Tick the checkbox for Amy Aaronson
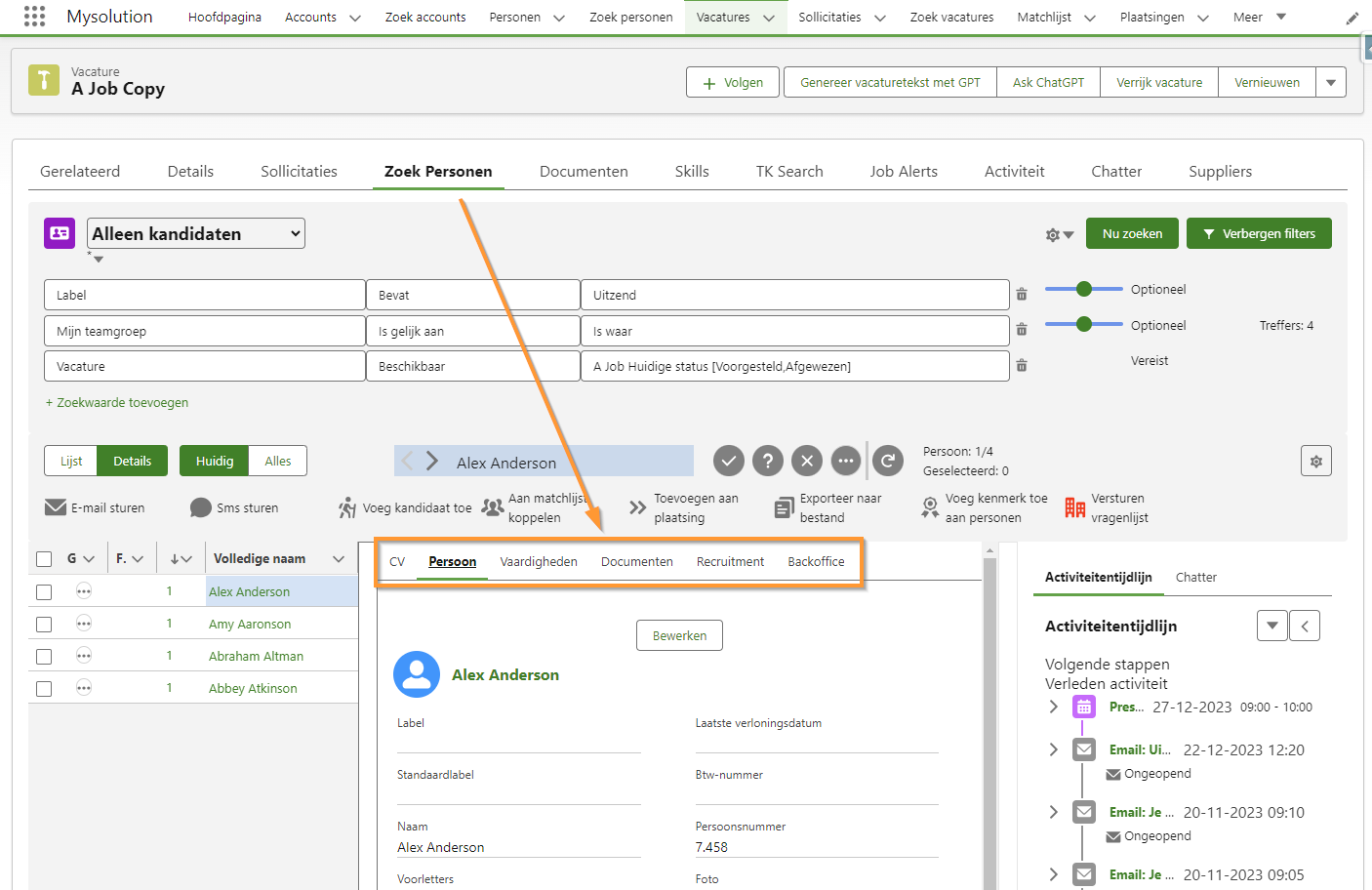Image resolution: width=1372 pixels, height=890 pixels. point(44,624)
